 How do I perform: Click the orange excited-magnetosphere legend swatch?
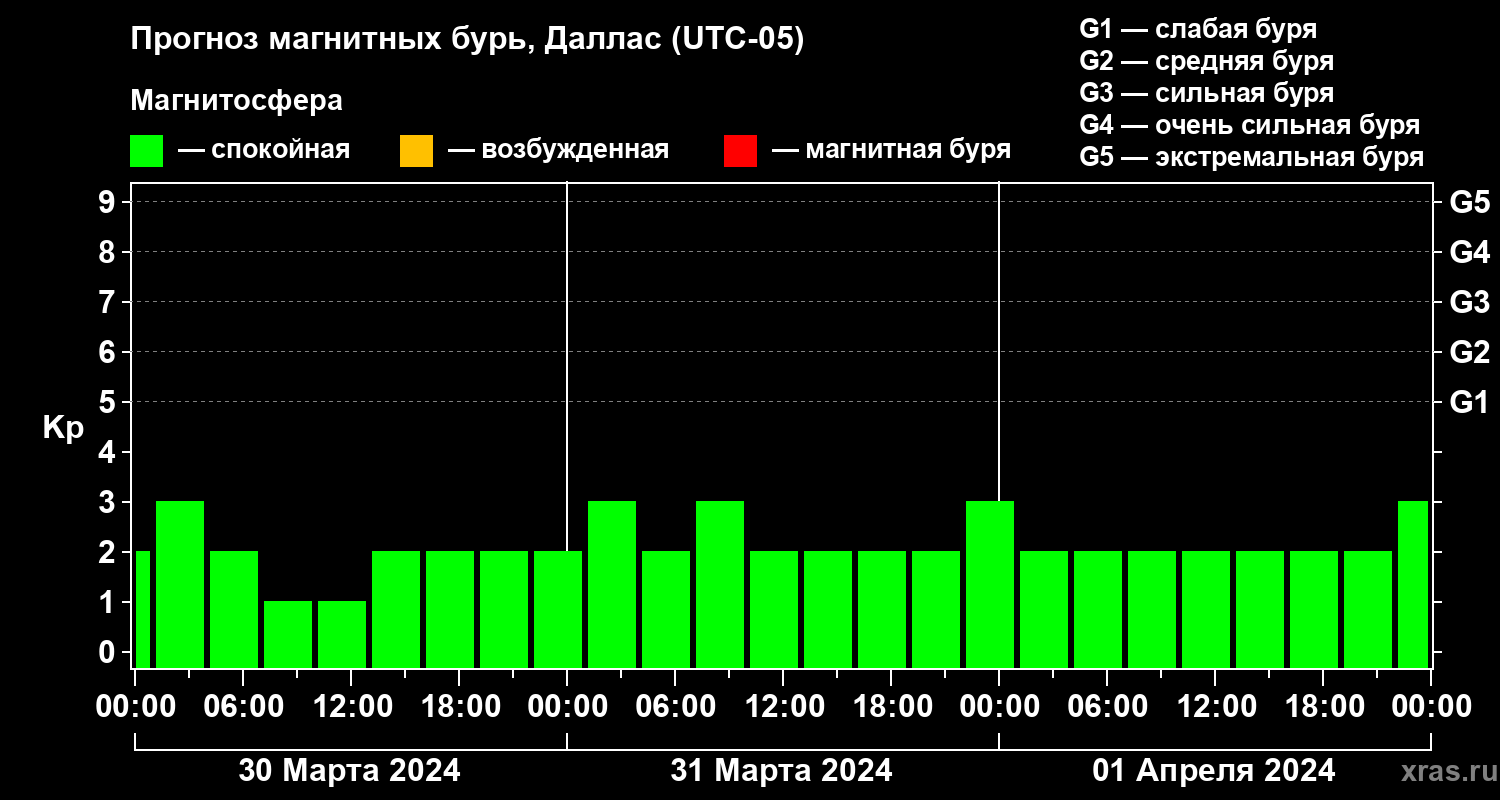[x=416, y=151]
